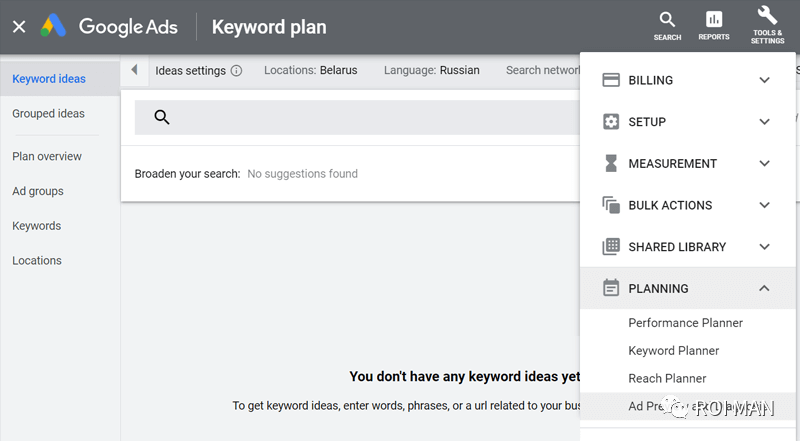Open Tools & Settings wrench icon
Image resolution: width=800 pixels, height=441 pixels.
(767, 25)
